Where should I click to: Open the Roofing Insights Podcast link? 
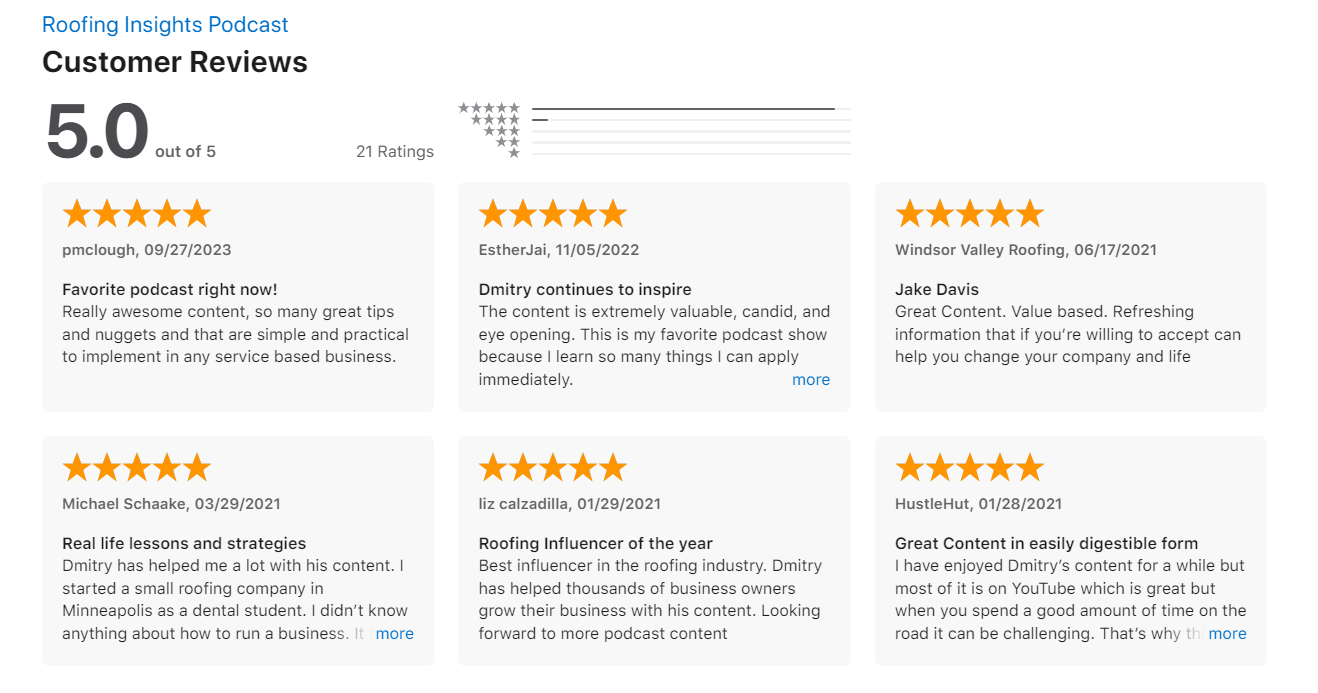pyautogui.click(x=164, y=24)
